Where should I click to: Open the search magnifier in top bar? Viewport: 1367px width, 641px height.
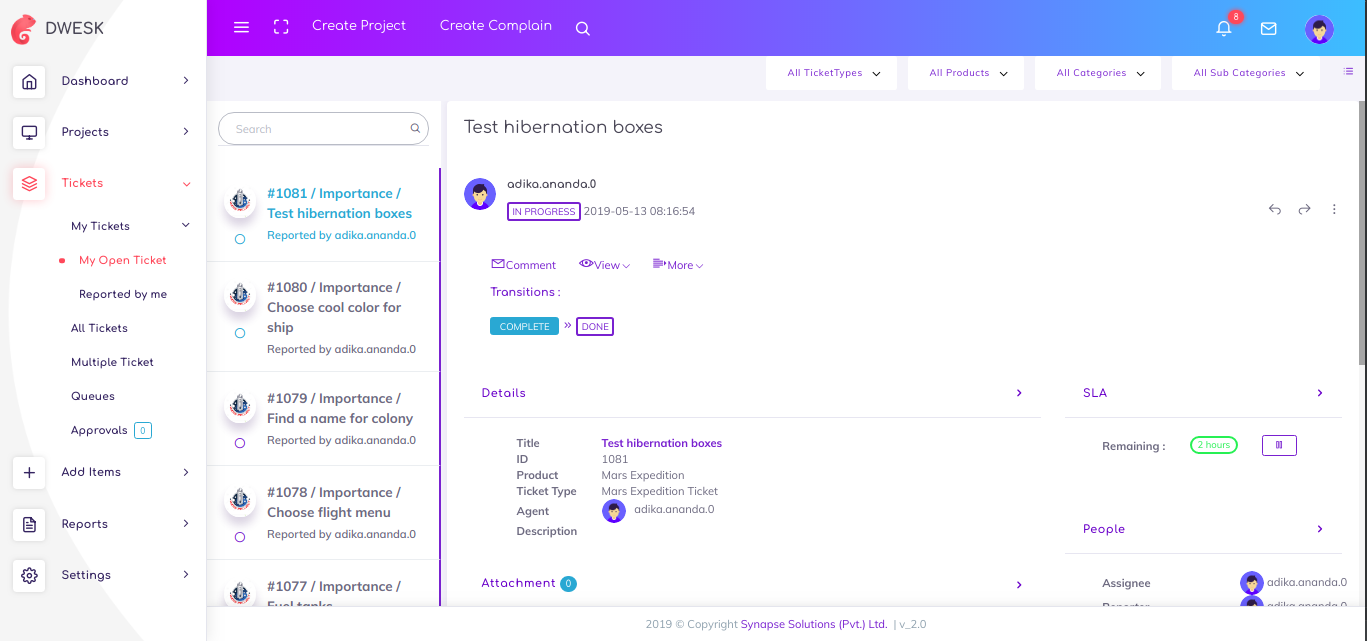pyautogui.click(x=582, y=29)
